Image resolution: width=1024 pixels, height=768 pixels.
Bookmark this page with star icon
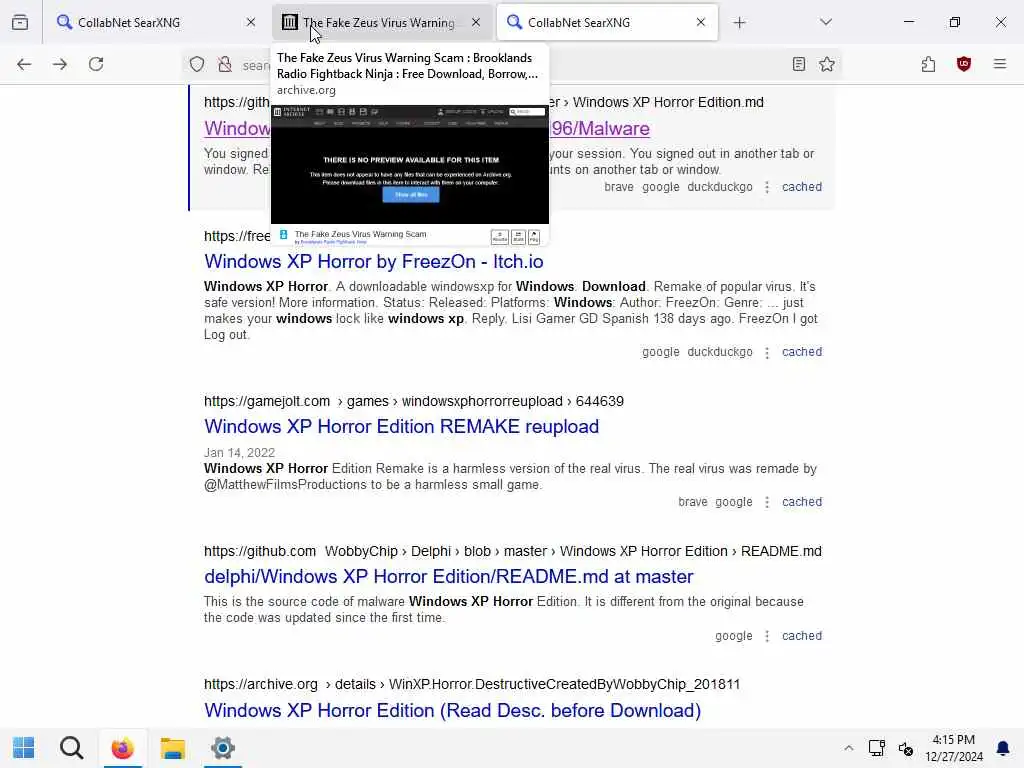point(827,64)
